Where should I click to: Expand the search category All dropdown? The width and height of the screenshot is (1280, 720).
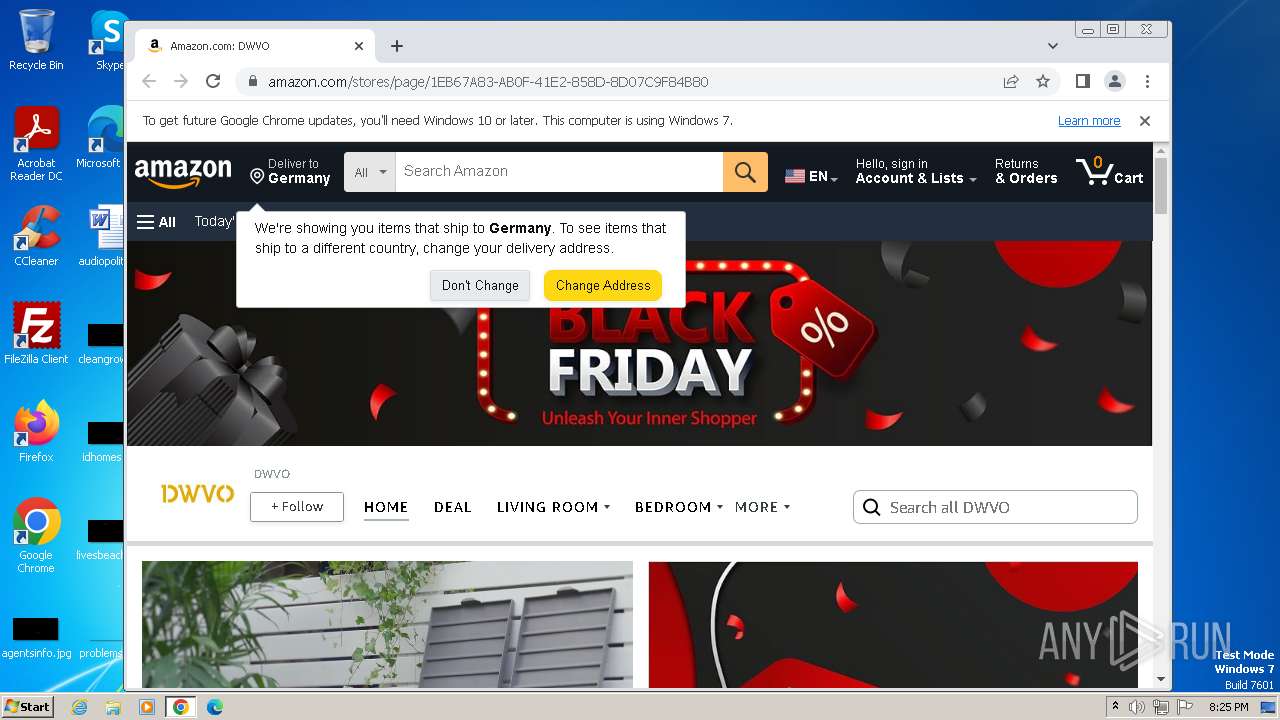click(370, 172)
